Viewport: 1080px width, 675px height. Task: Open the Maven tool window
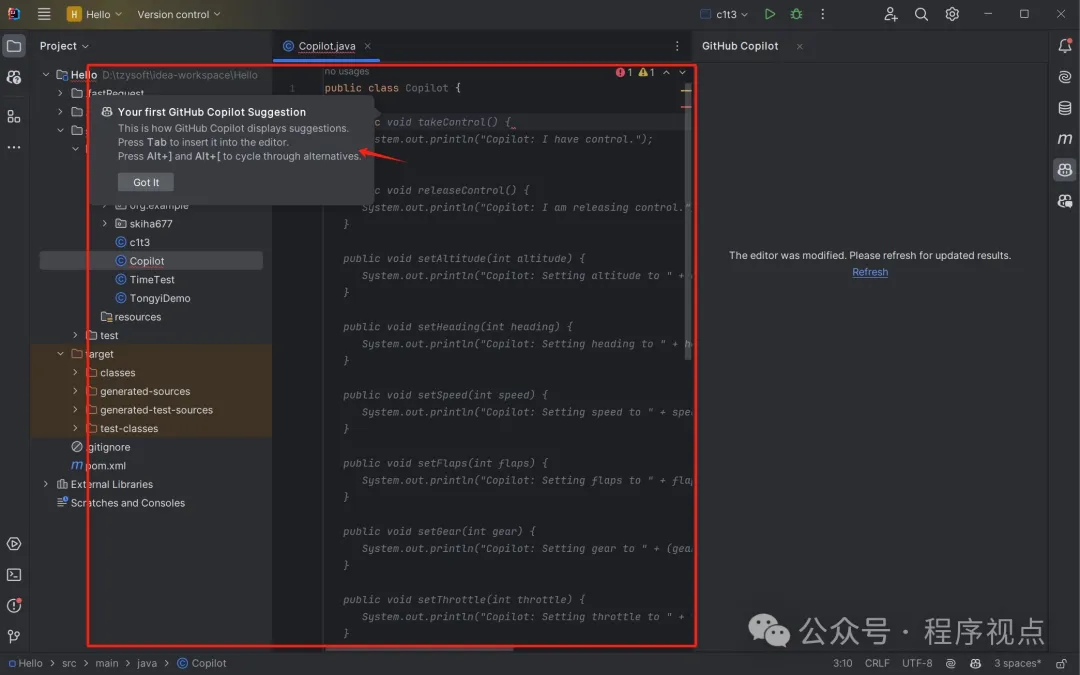click(x=1065, y=138)
